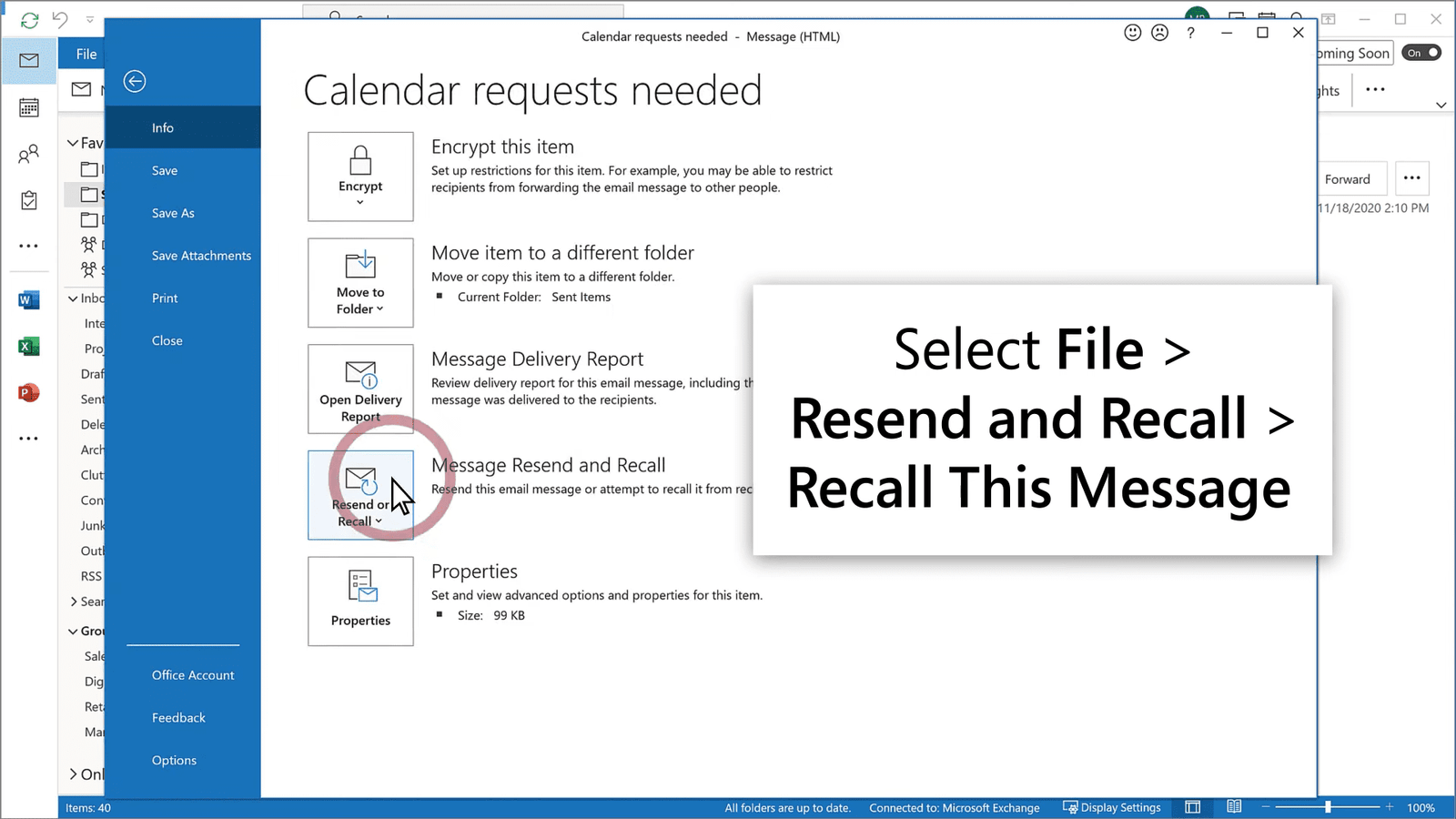
Task: Open the ribbon overflow ellipsis menu
Action: click(x=1375, y=89)
